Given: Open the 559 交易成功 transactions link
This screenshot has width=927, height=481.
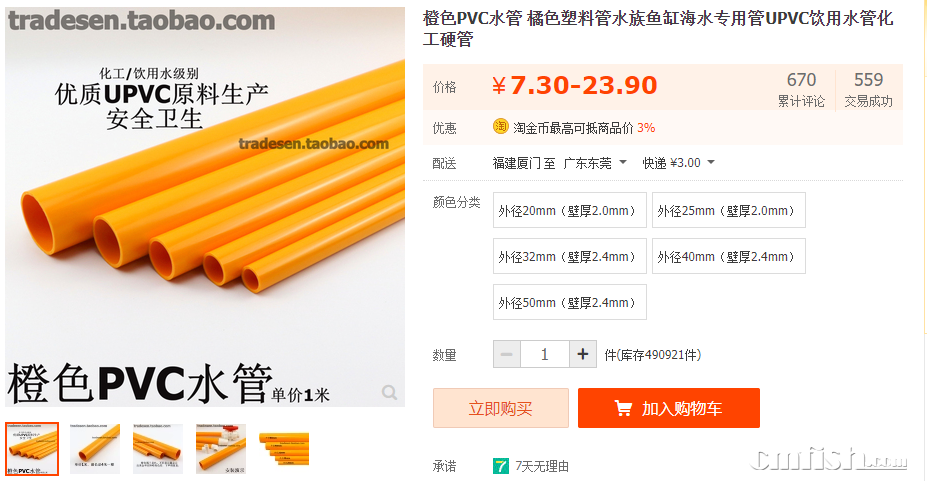Looking at the screenshot, I should point(868,89).
